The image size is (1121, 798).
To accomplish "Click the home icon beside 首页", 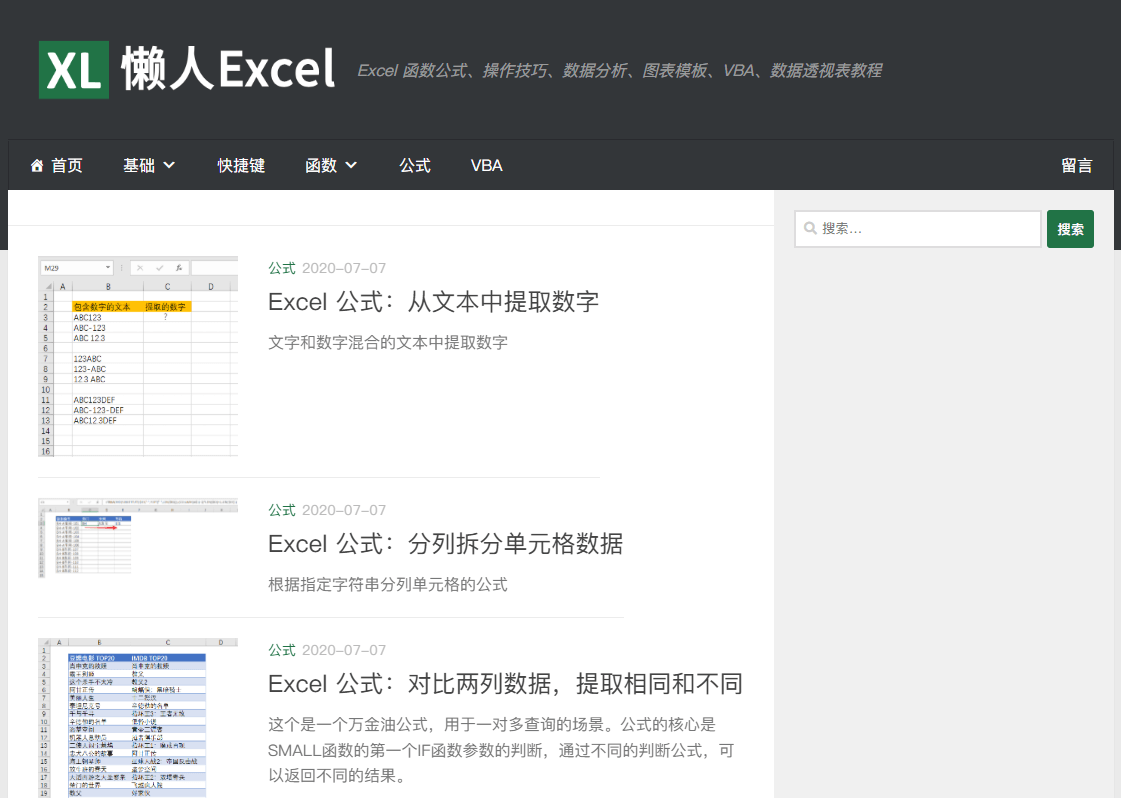I will (x=37, y=166).
